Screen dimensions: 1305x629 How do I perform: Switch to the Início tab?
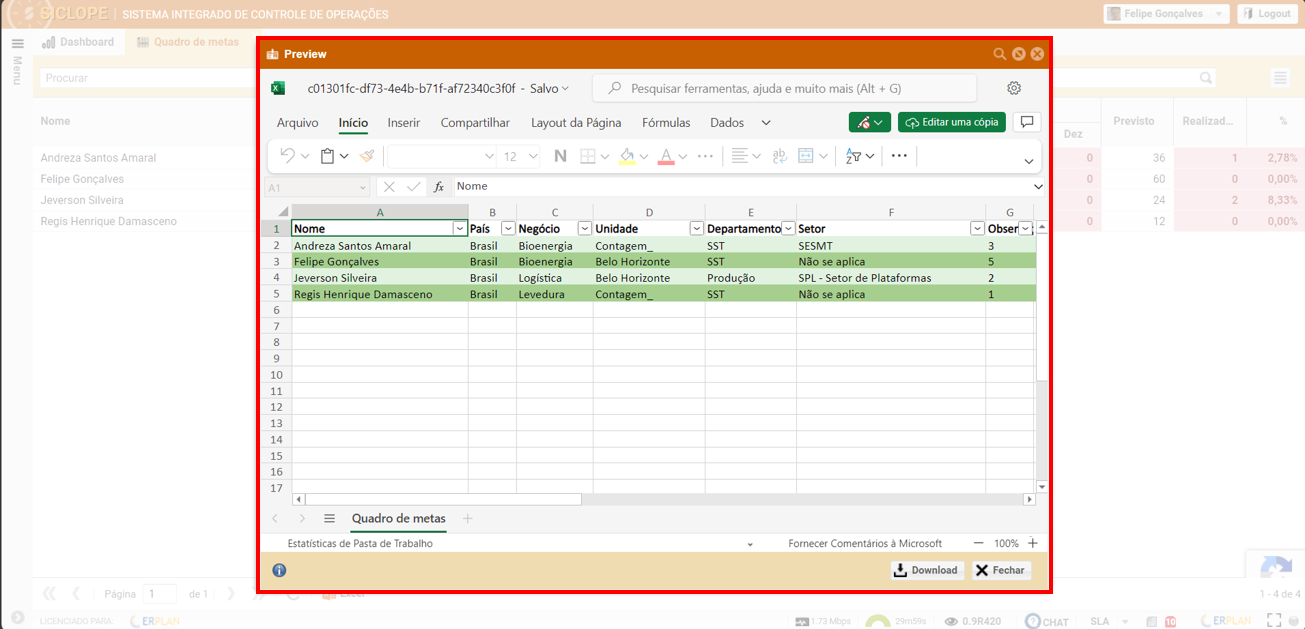pyautogui.click(x=353, y=123)
